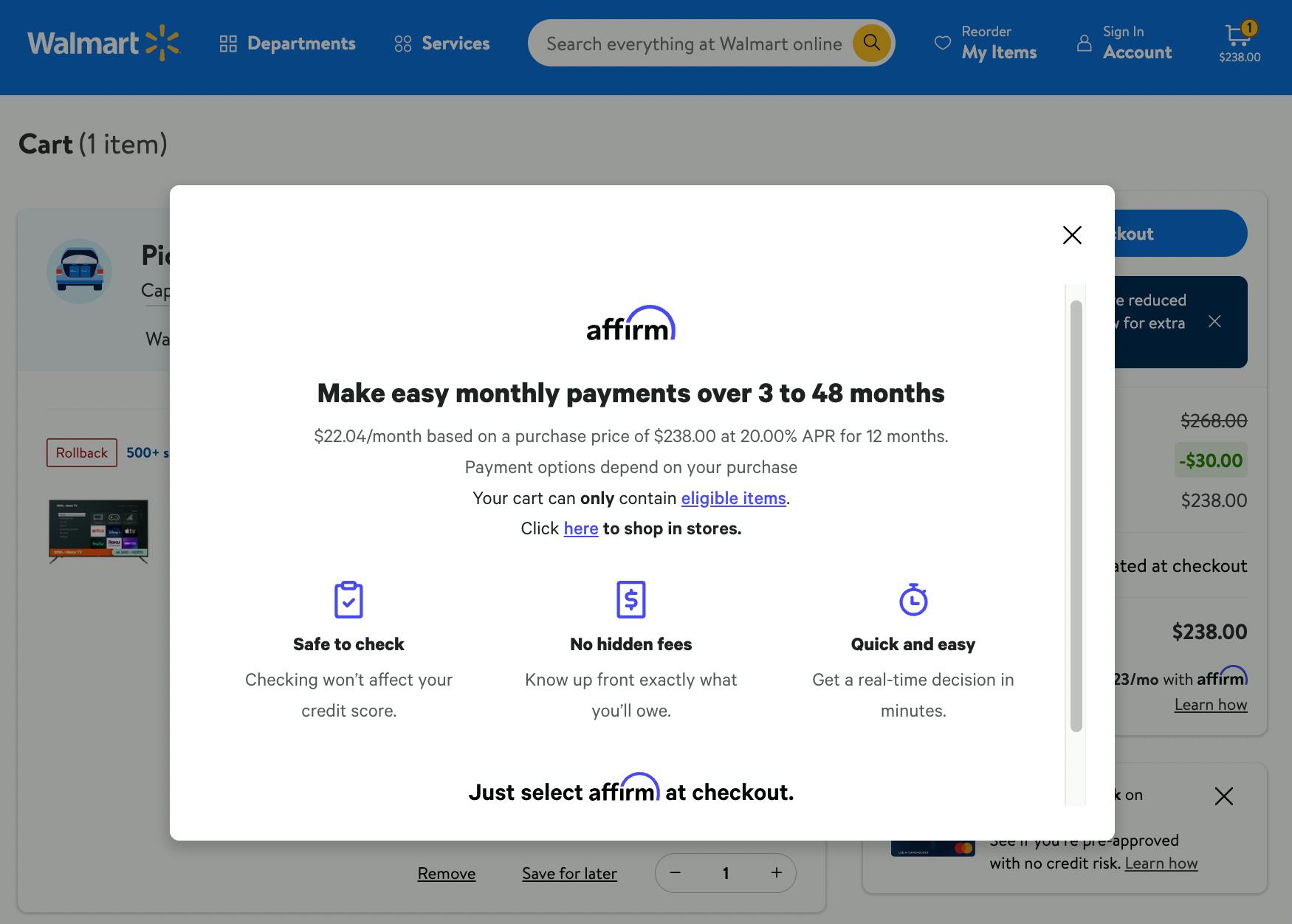Click the Sign In Account person icon

click(x=1084, y=43)
